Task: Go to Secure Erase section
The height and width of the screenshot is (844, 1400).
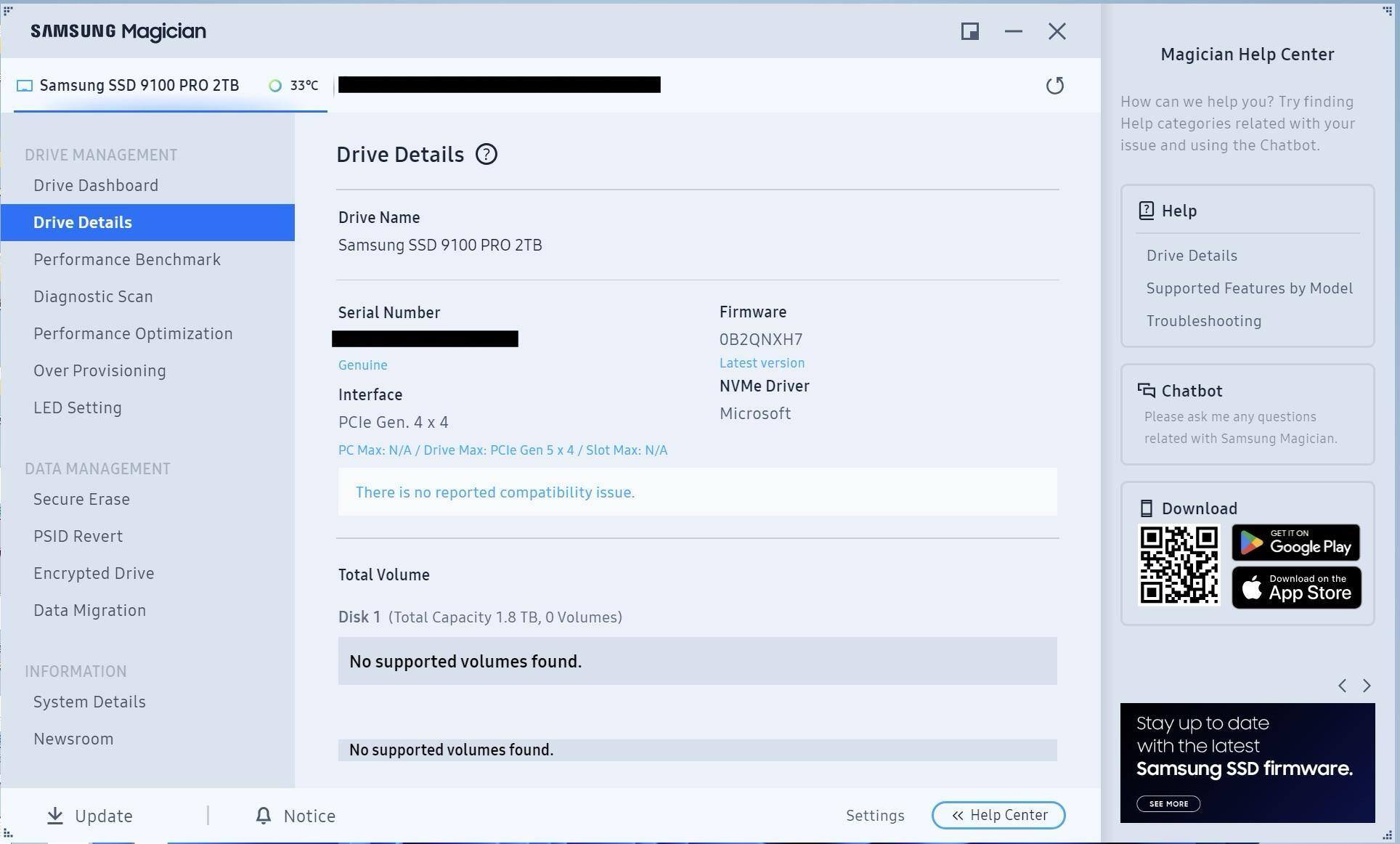Action: (81, 500)
